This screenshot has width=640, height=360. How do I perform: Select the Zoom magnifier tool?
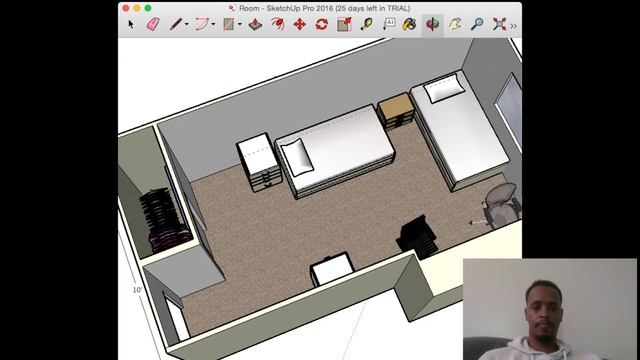click(477, 24)
